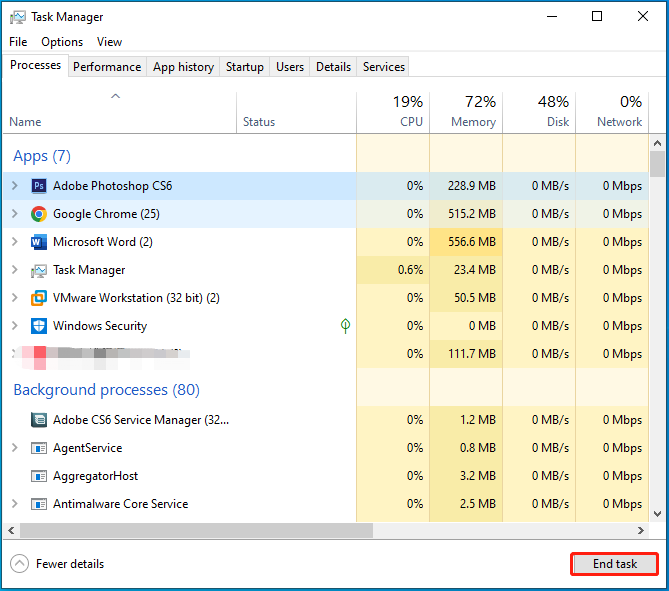The image size is (669, 591).
Task: Click the Microsoft Word icon
Action: pyautogui.click(x=39, y=242)
